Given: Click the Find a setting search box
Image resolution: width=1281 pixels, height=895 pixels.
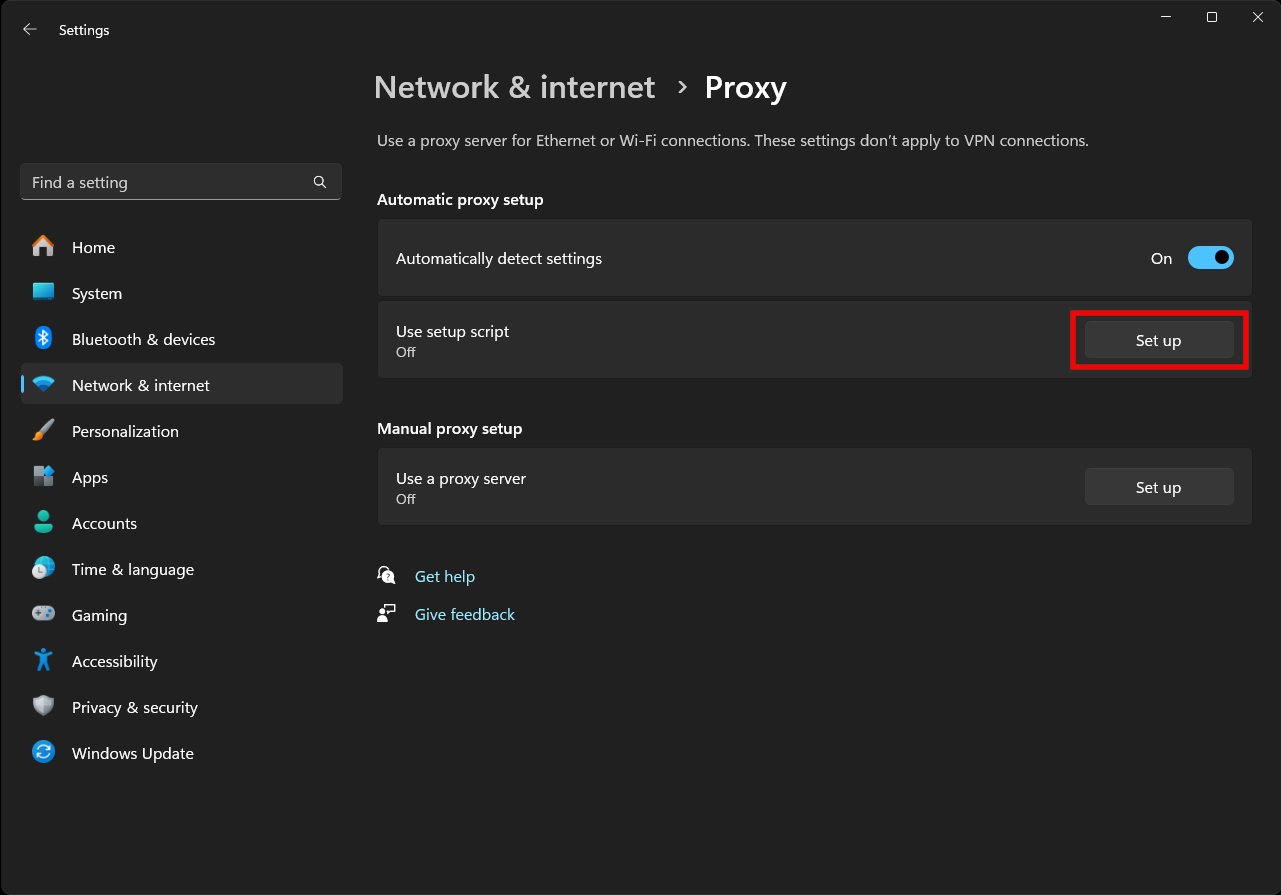Looking at the screenshot, I should point(165,182).
